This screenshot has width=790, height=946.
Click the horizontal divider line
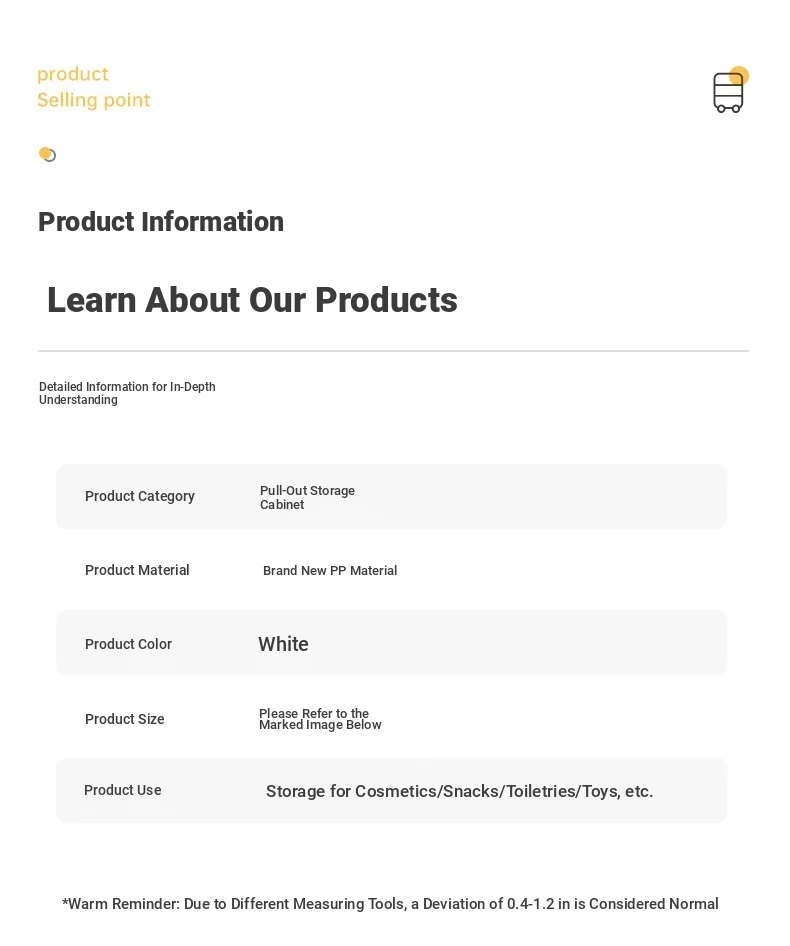pos(393,351)
